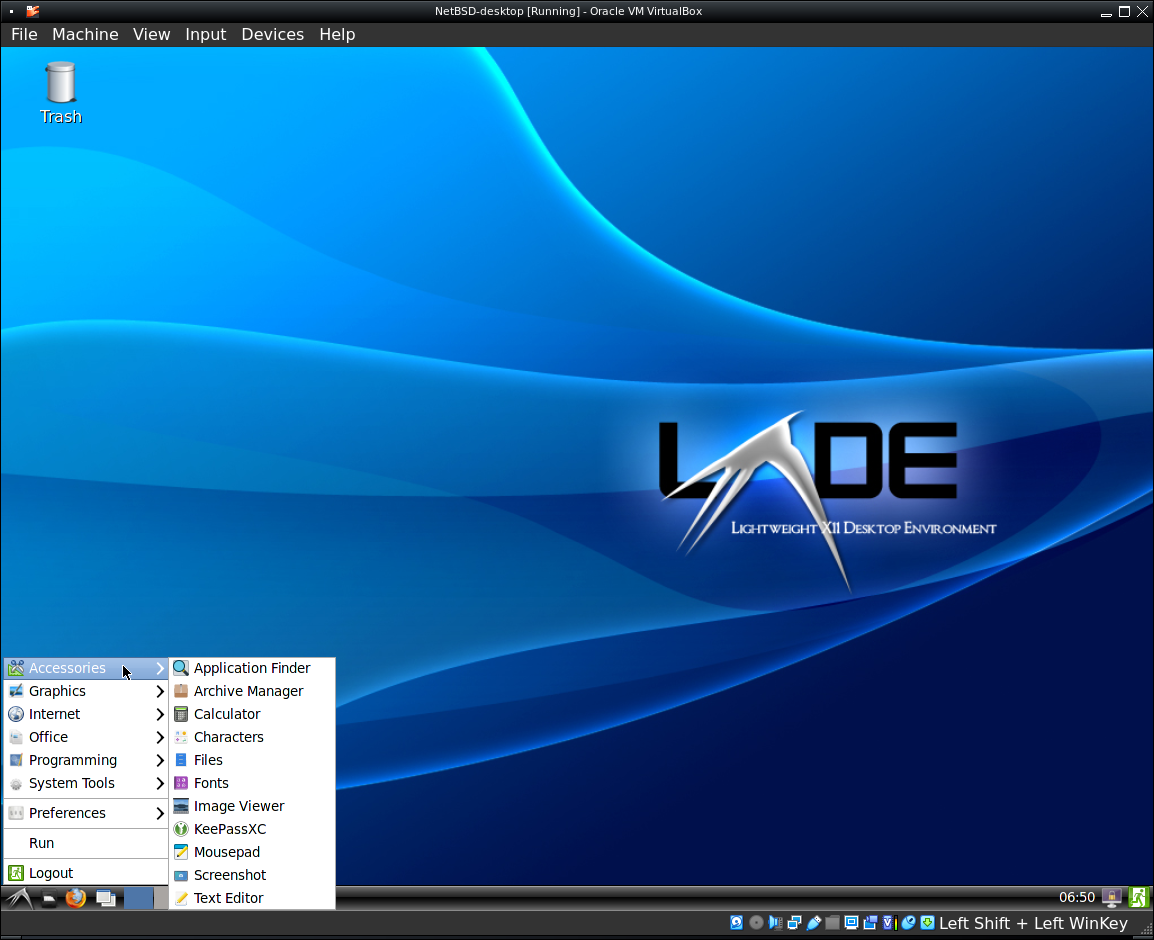Open KeePassXC from the submenu
Screen dimensions: 1154x940
230,829
